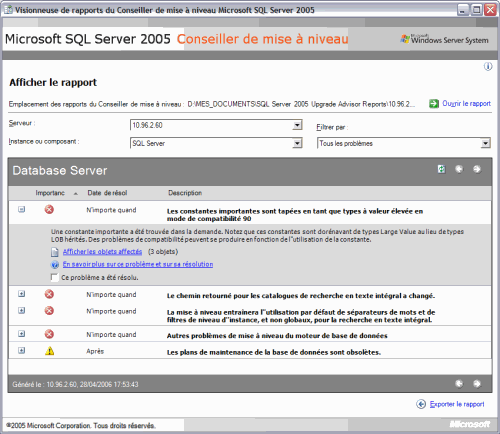Close the Visionneuse de rapports window
This screenshot has height=434, width=500.
coord(490,10)
